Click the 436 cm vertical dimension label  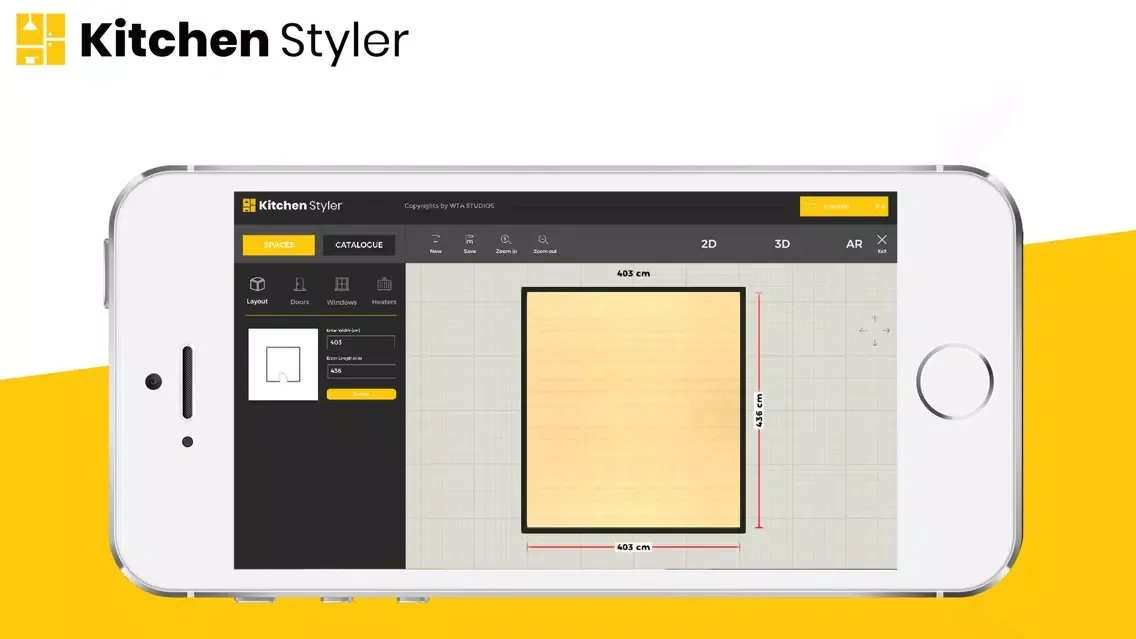point(759,410)
